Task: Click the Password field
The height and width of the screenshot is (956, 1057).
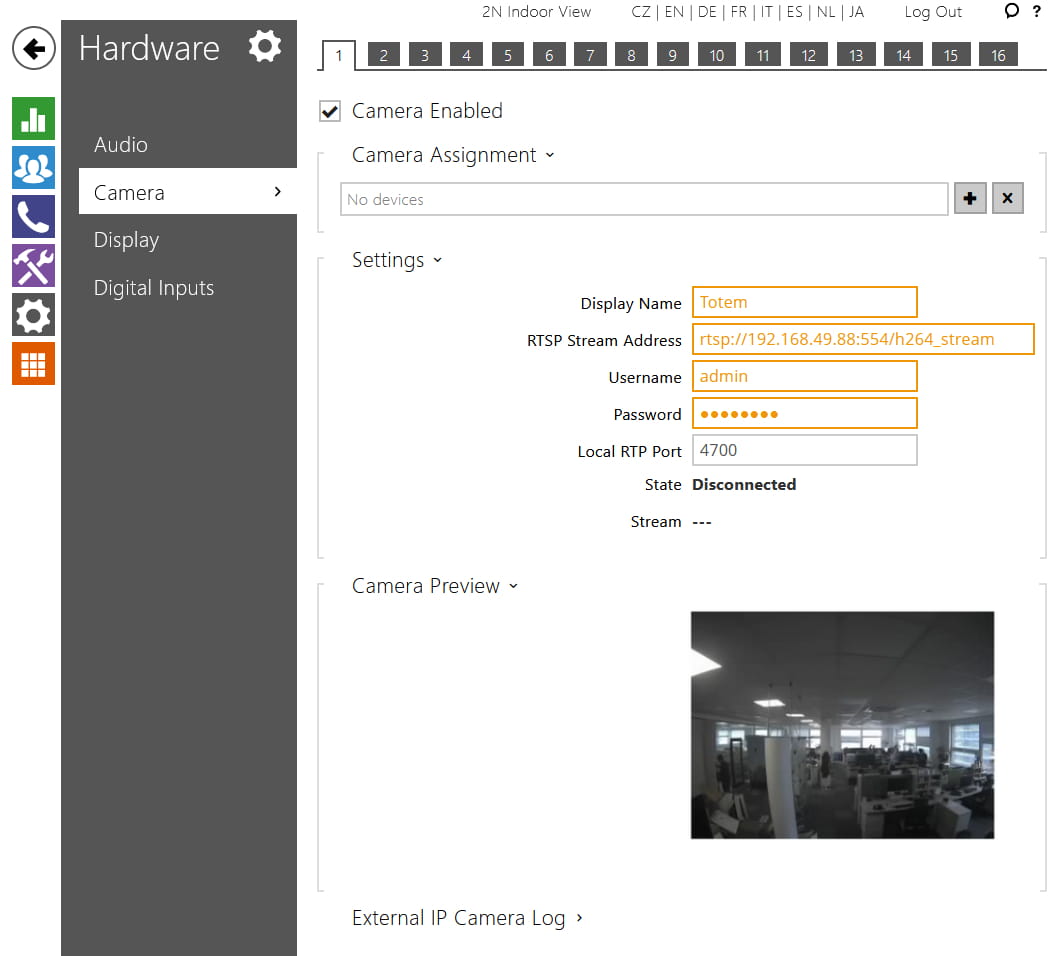Action: (x=805, y=413)
